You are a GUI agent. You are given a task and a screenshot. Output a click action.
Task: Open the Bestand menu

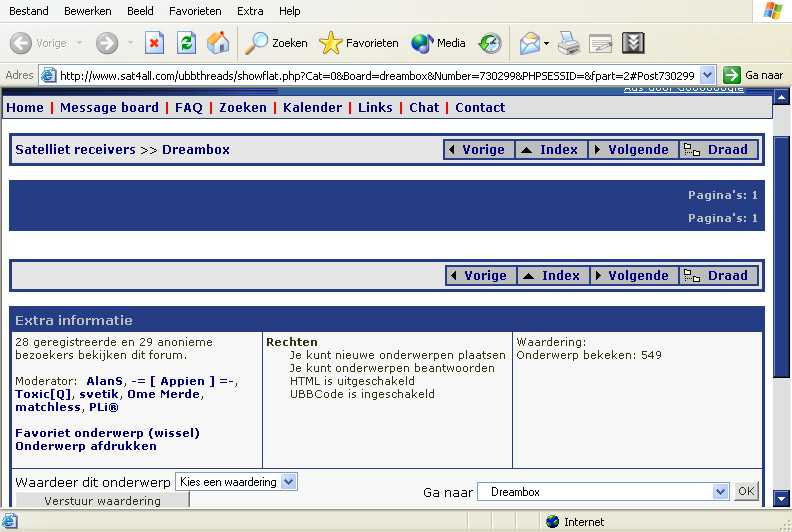coord(29,11)
